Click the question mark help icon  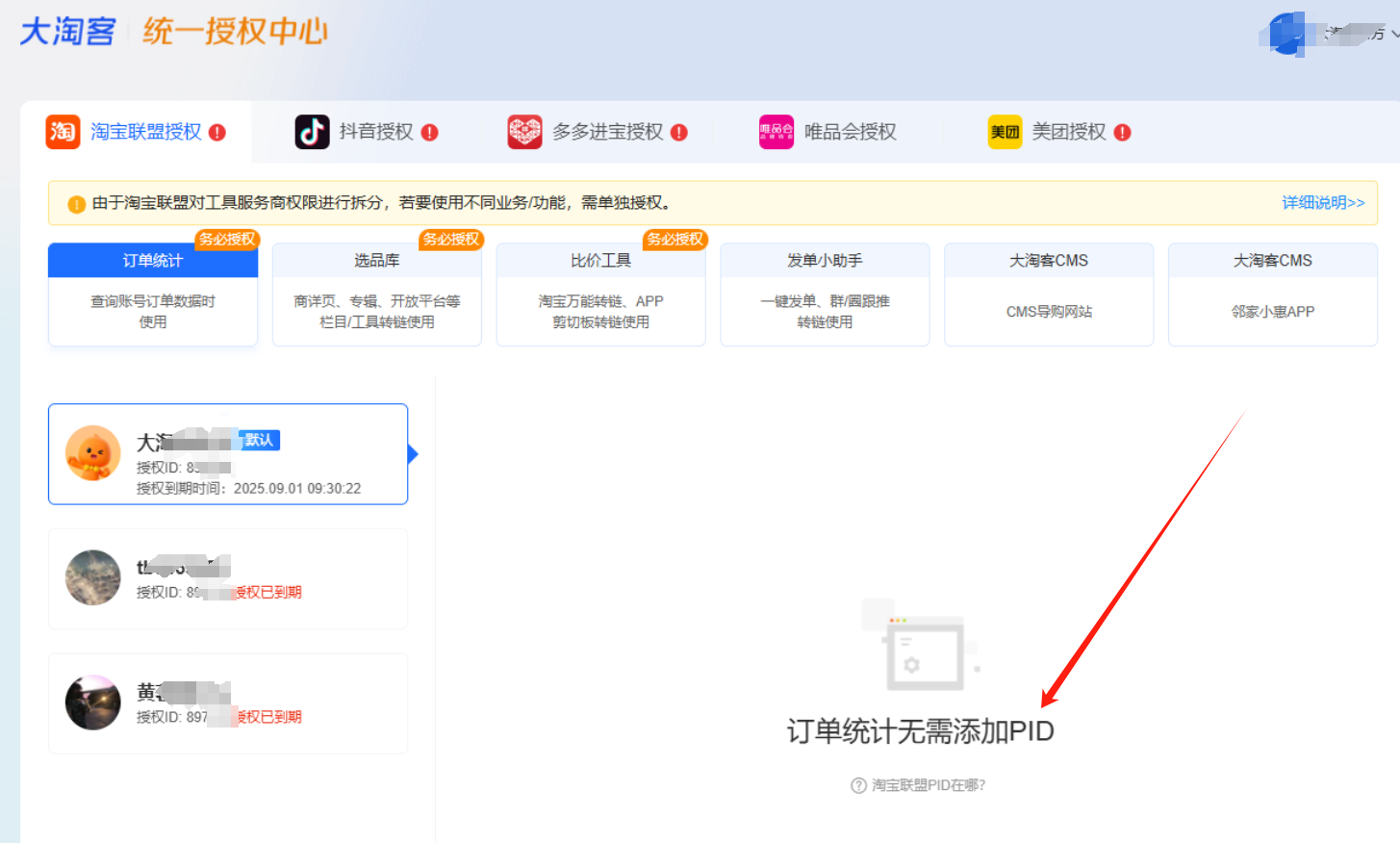click(x=858, y=785)
